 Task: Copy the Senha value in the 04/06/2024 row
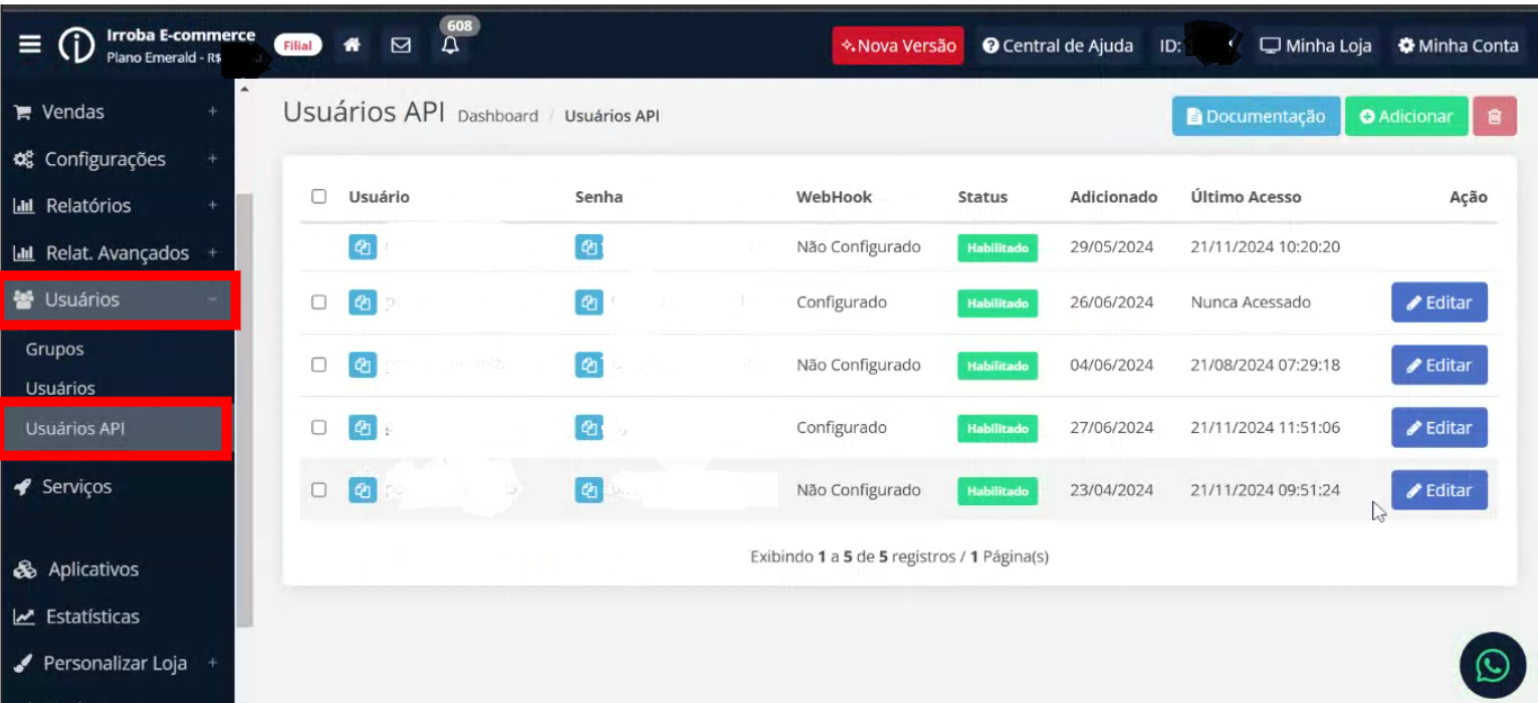point(589,366)
